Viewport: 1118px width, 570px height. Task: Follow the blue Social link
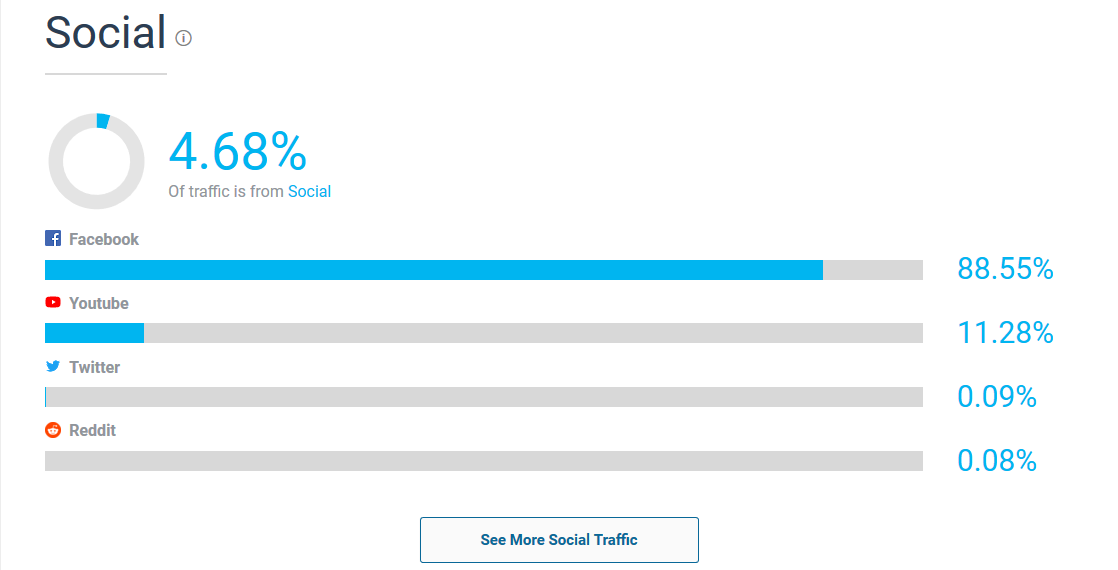309,191
